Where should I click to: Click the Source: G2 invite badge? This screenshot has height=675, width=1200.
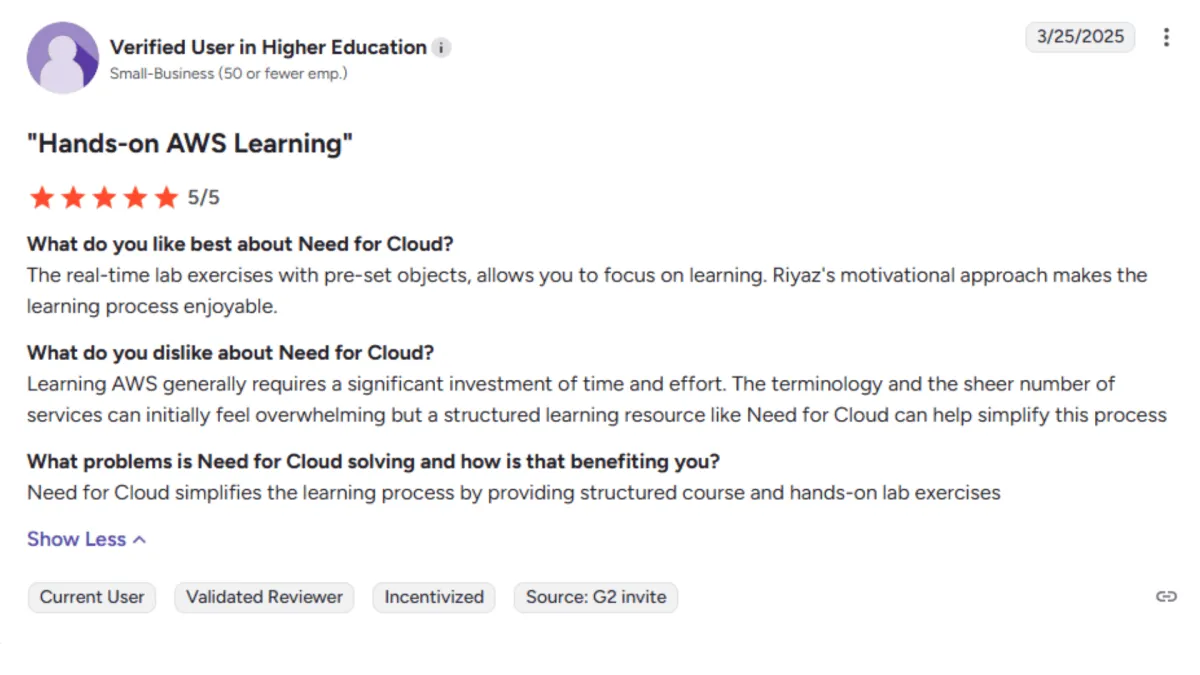[596, 597]
